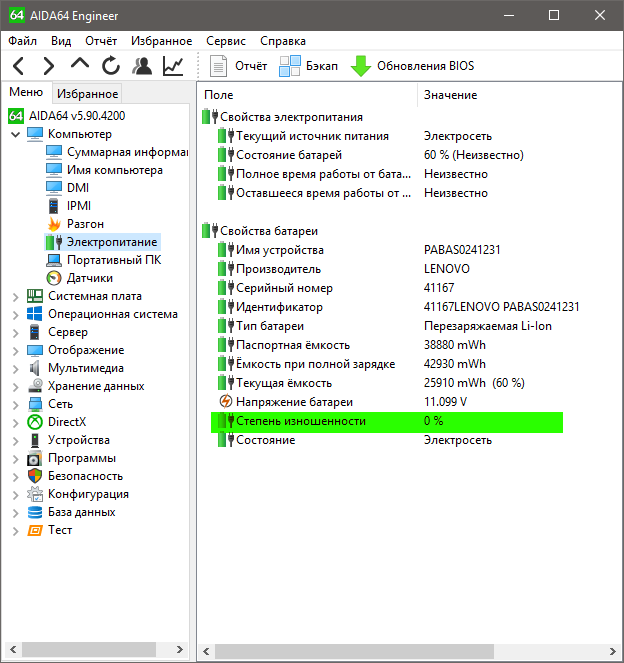Click the Хранение данных disk icon
Image resolution: width=624 pixels, height=663 pixels.
tap(35, 386)
